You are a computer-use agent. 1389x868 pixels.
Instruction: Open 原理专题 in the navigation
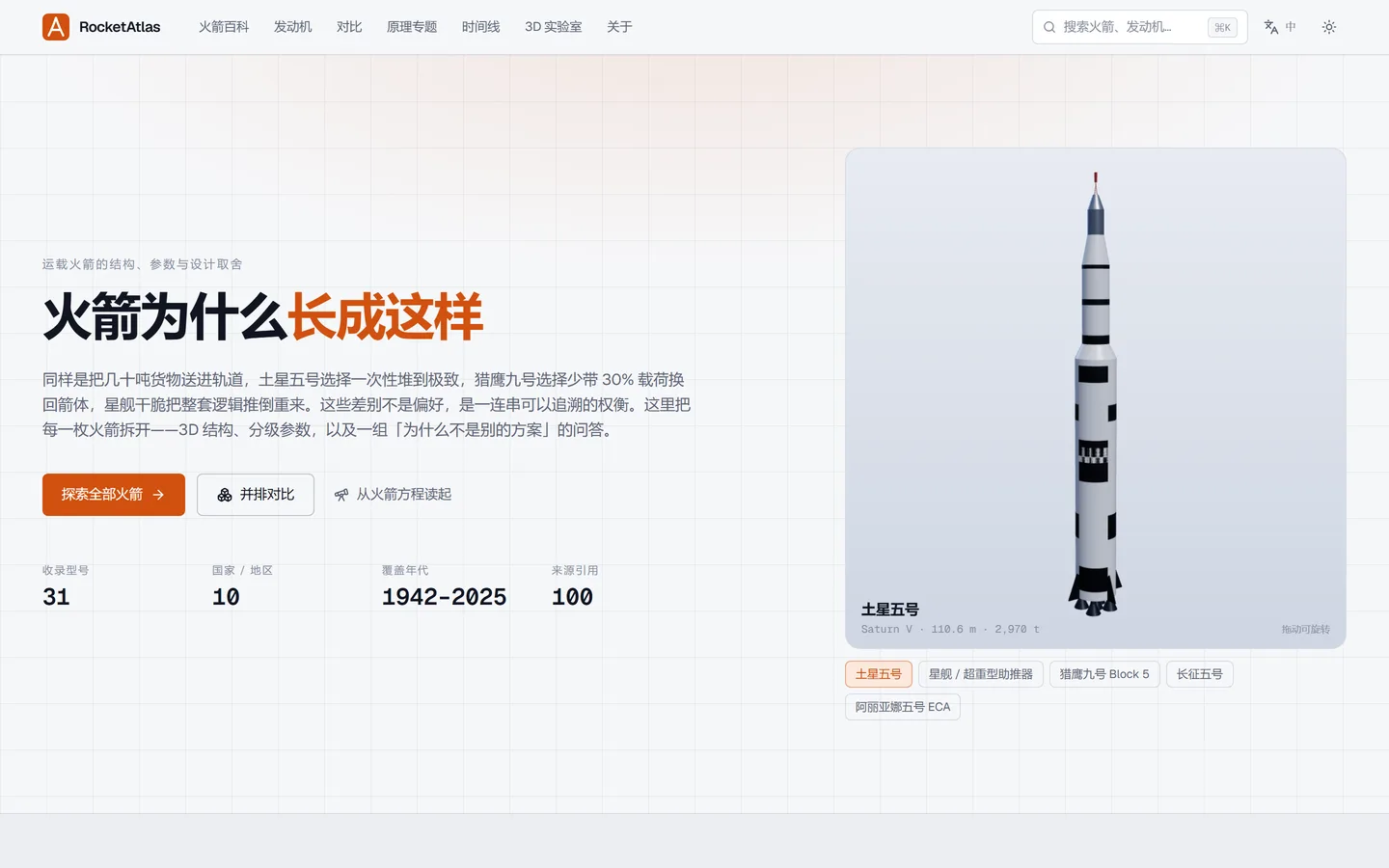point(412,27)
